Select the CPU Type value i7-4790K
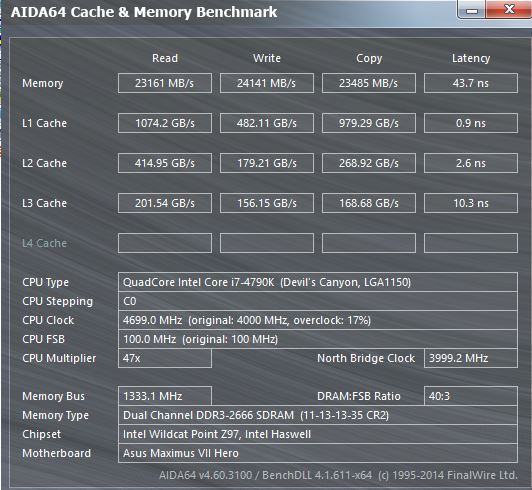The image size is (532, 490). tap(318, 282)
